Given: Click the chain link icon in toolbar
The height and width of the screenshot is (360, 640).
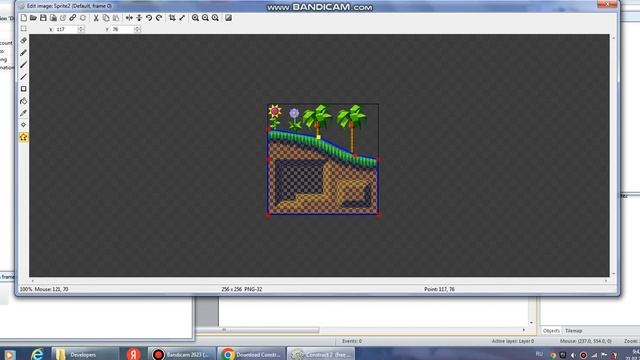Looking at the screenshot, I should [73, 18].
